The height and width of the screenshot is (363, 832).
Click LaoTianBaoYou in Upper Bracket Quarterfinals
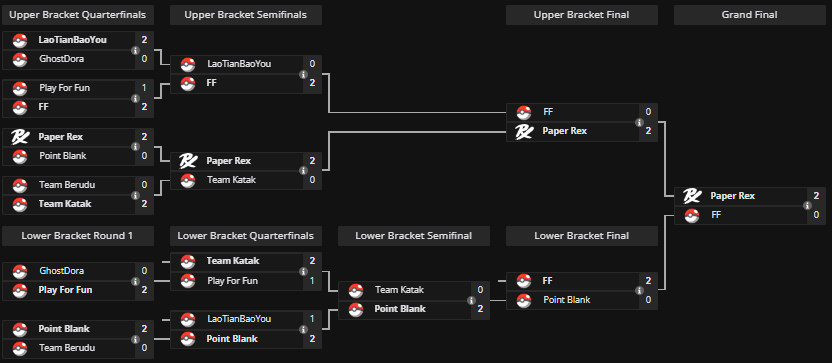pos(72,40)
